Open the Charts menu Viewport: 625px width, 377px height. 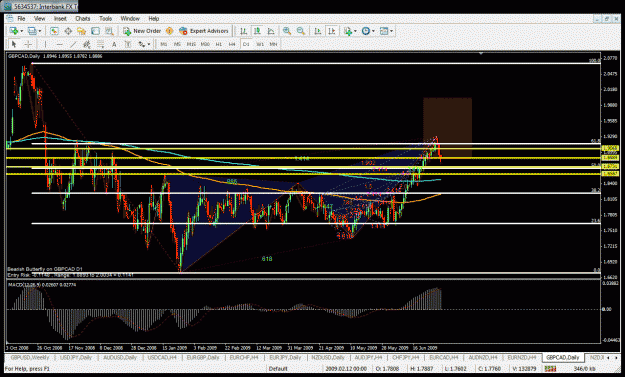coord(83,19)
